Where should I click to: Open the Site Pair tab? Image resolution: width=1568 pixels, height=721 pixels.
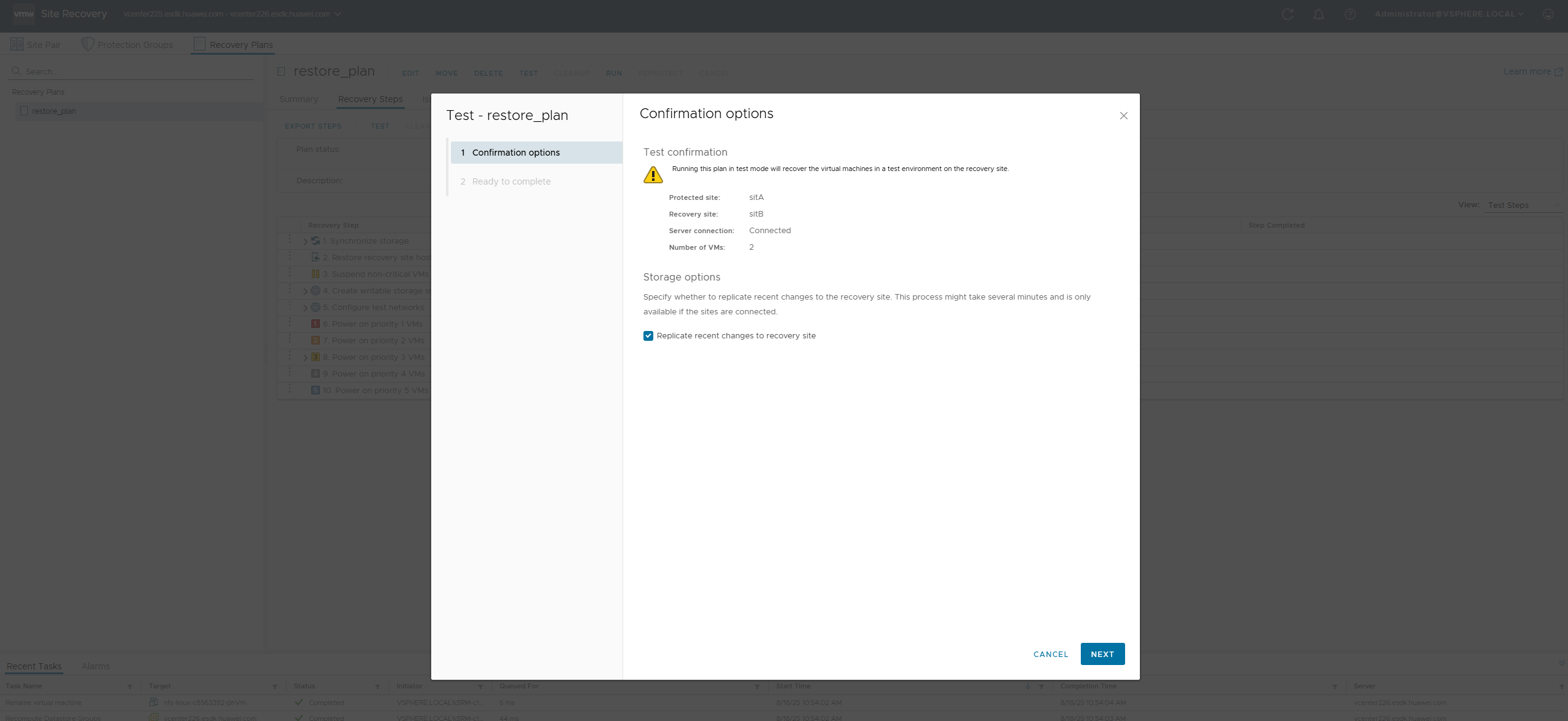pos(36,44)
